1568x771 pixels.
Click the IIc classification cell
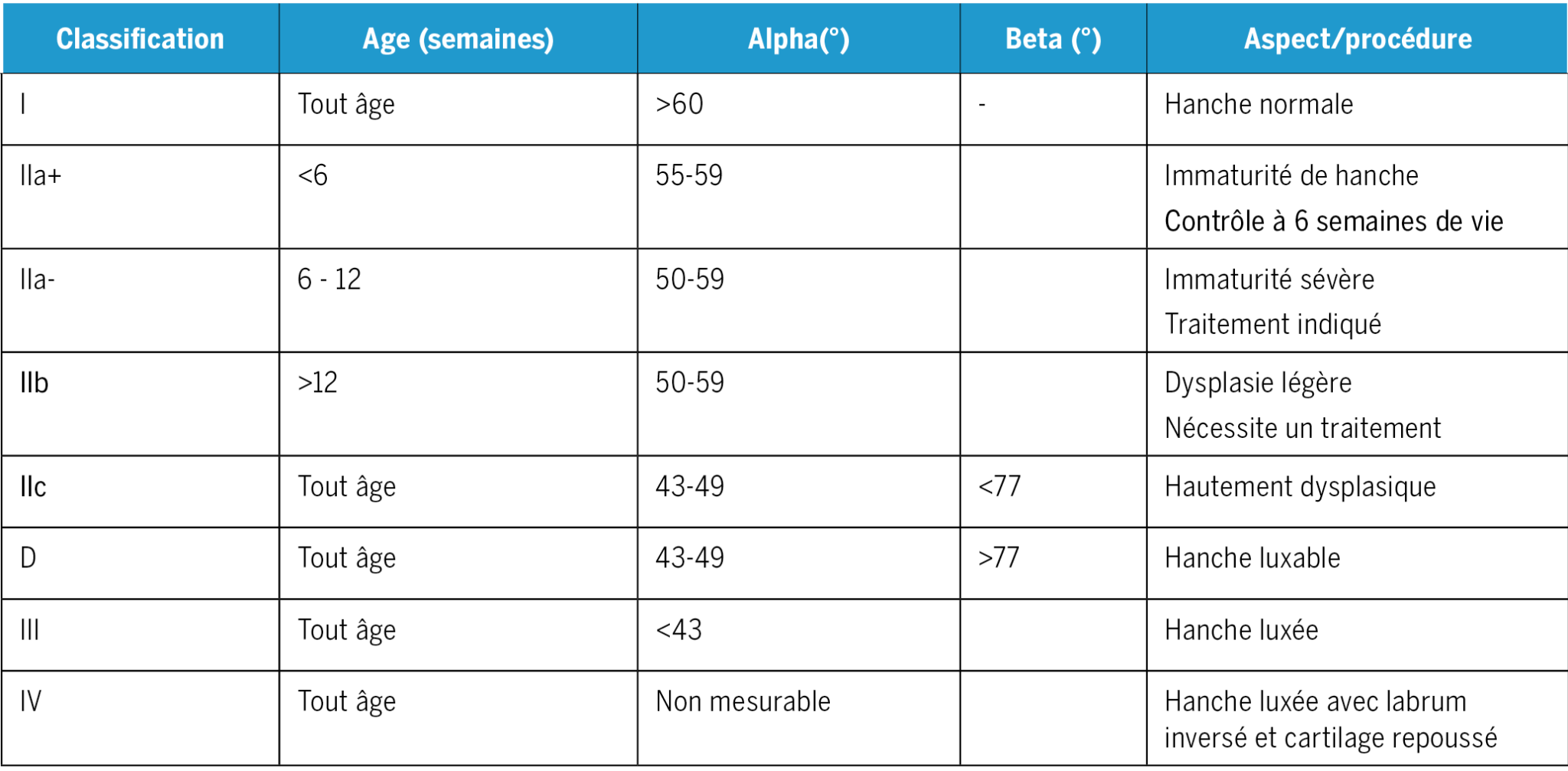(x=34, y=487)
